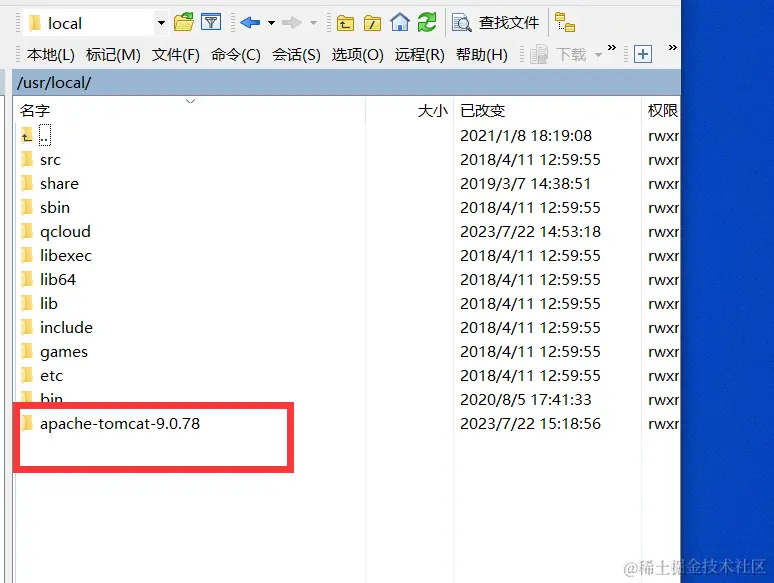The height and width of the screenshot is (583, 774).
Task: Click the date 2019/3/7 14:38:51
Action: tap(526, 184)
